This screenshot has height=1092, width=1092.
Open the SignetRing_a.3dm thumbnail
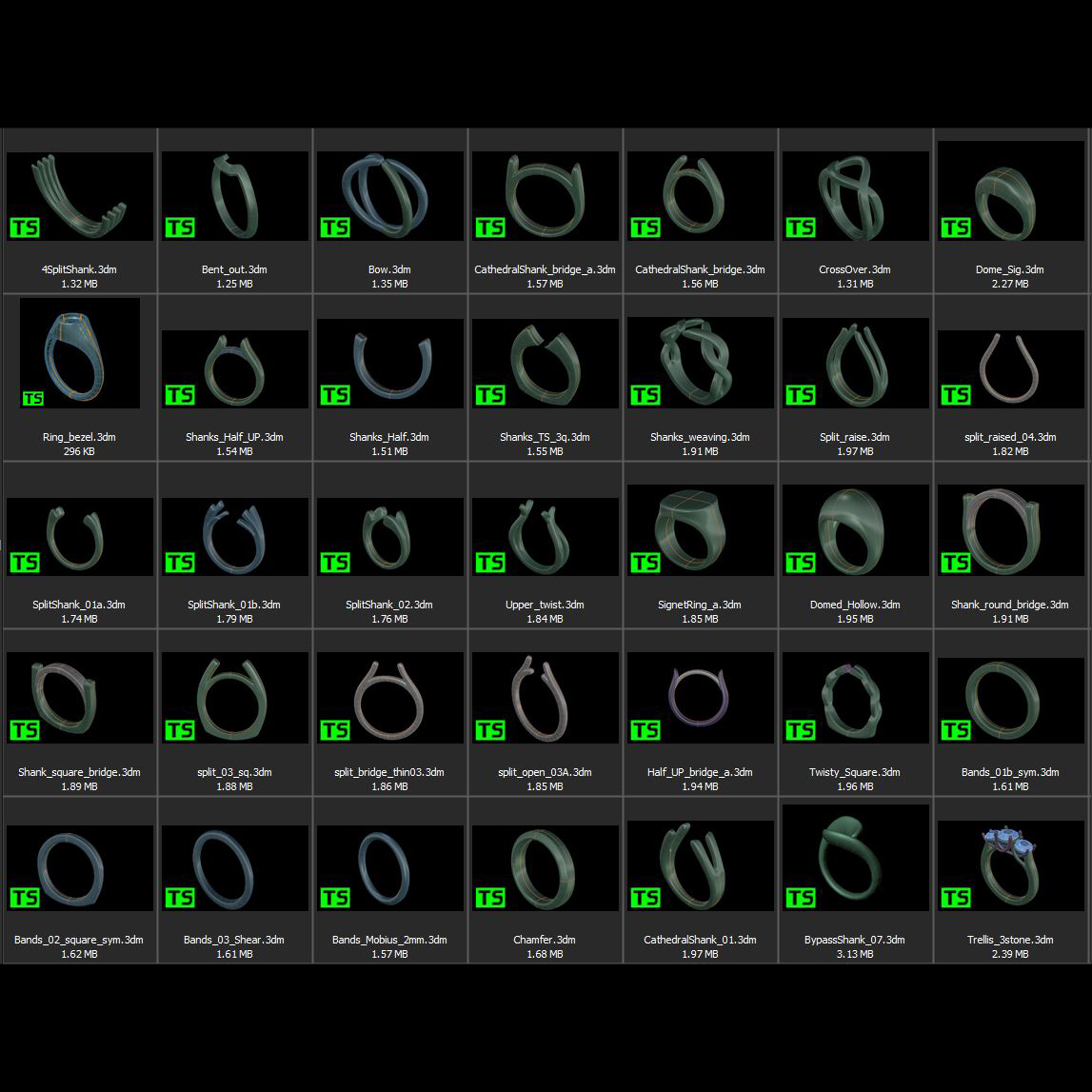click(701, 530)
